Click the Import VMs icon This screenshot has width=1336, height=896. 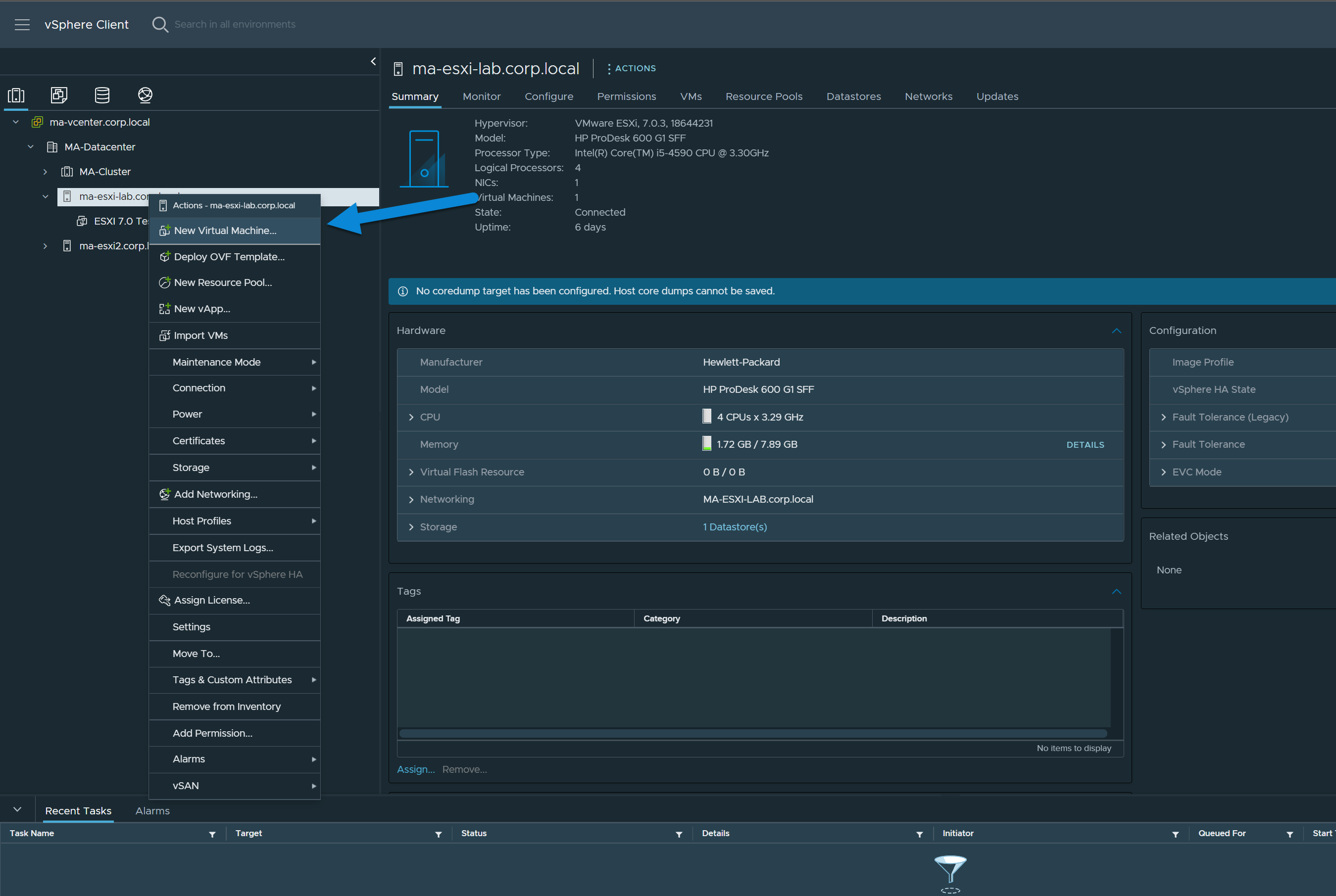[x=165, y=335]
